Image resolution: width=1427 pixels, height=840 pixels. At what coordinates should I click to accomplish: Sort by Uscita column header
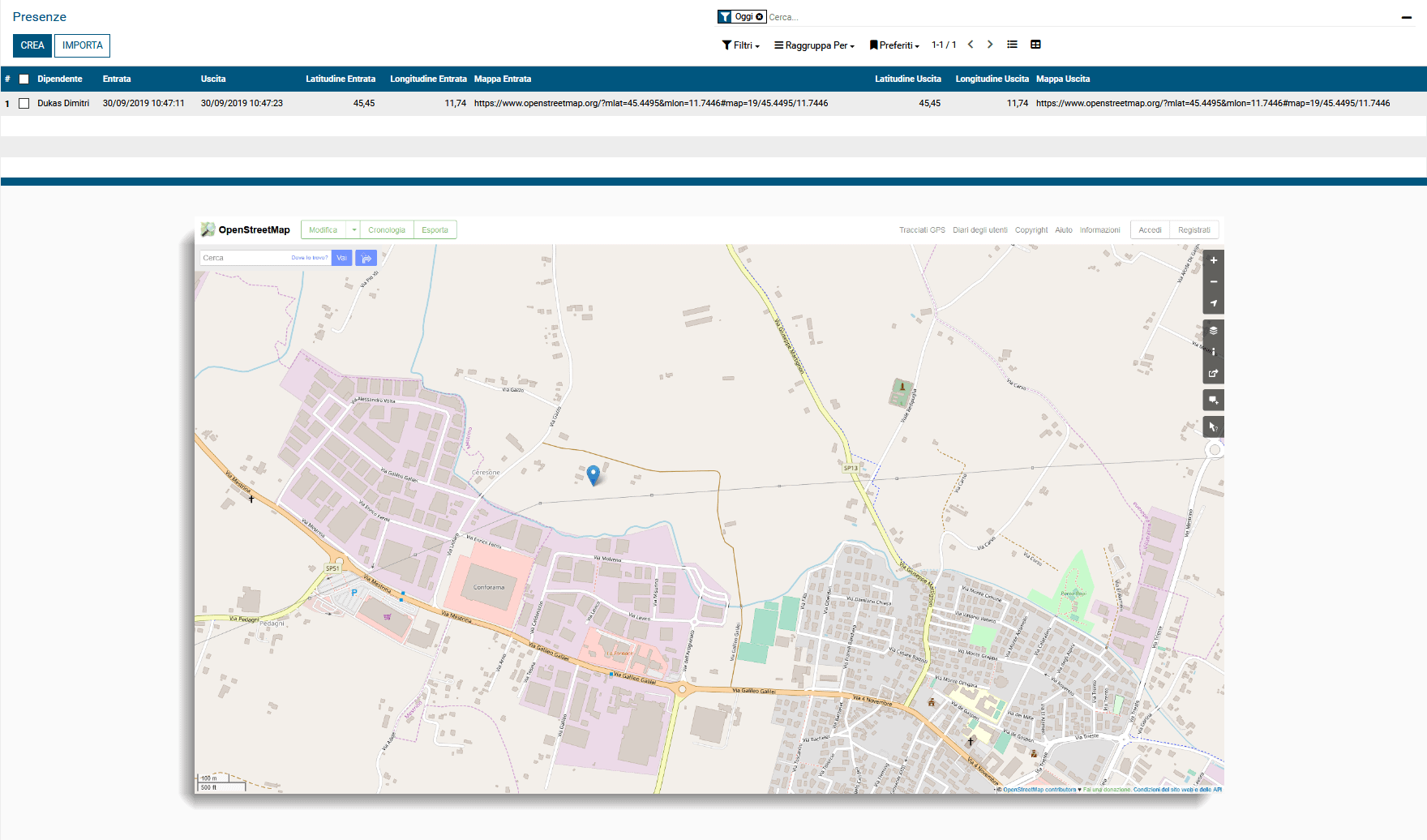coord(213,79)
